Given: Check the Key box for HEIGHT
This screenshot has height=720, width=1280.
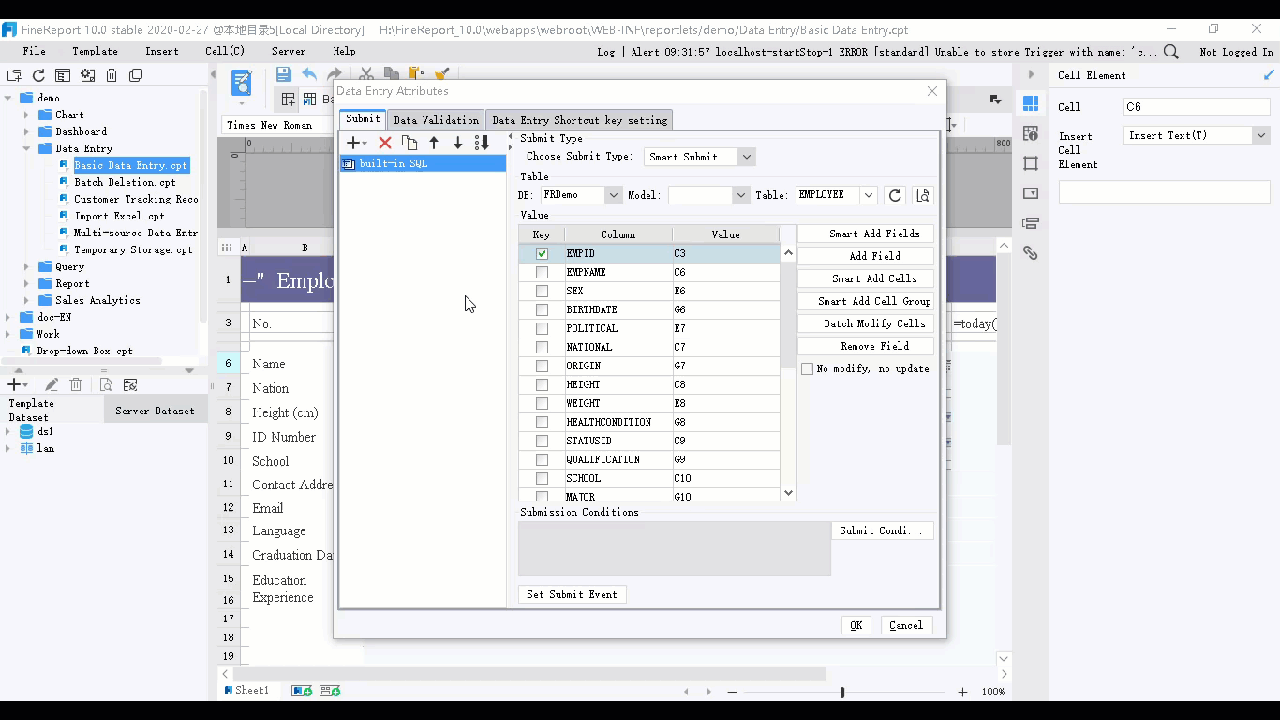Looking at the screenshot, I should point(542,385).
